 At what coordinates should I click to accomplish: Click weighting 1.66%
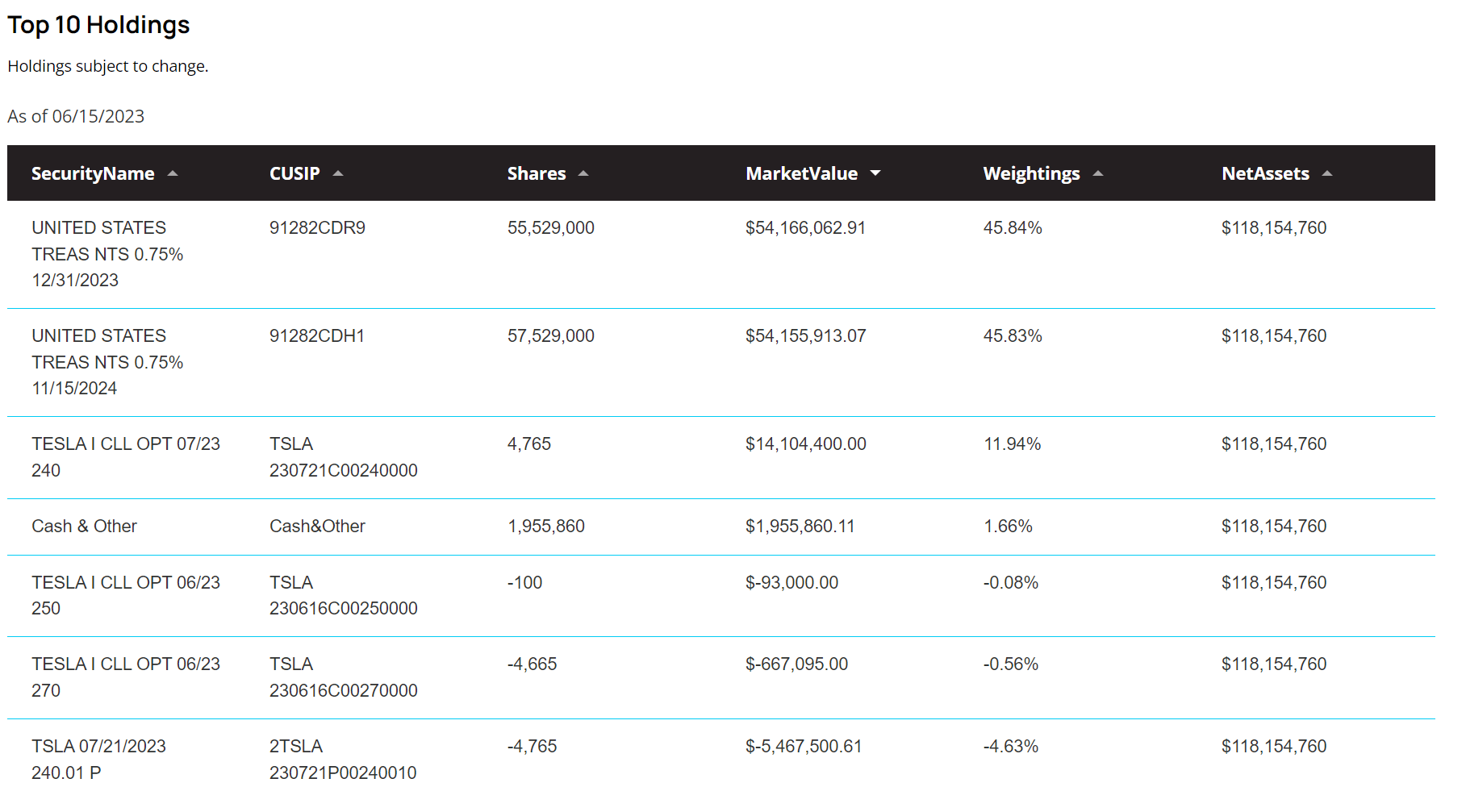[x=1008, y=527]
